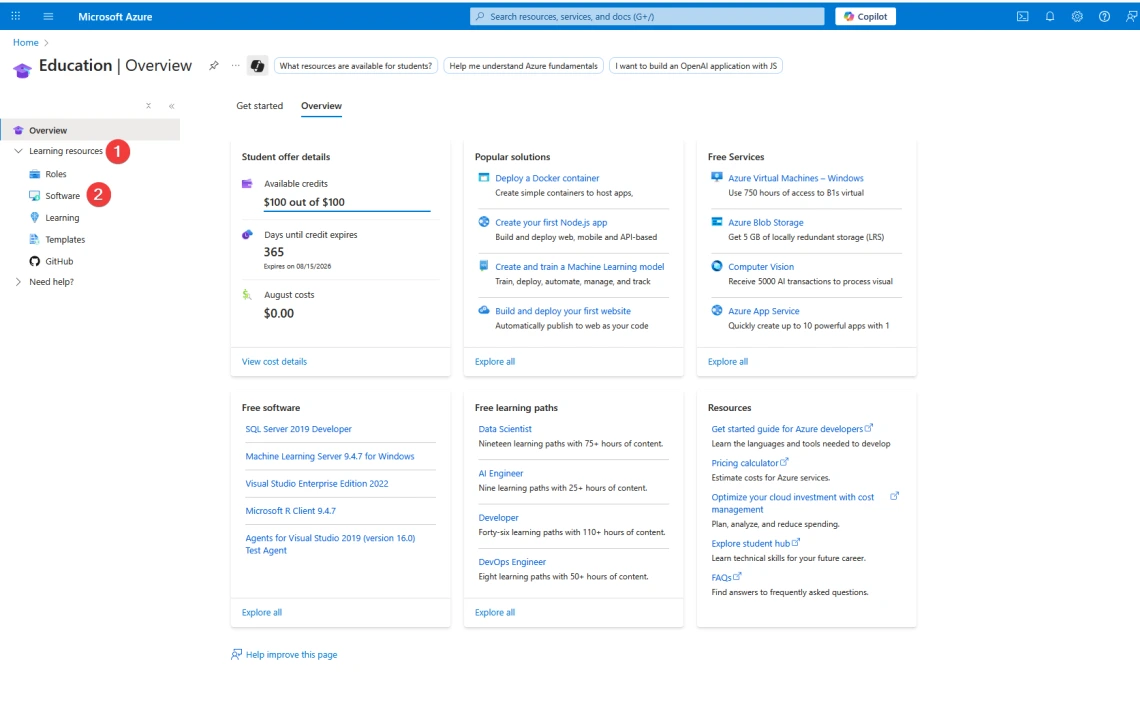Open the app launcher grid icon
The image size is (1140, 715).
(15, 16)
